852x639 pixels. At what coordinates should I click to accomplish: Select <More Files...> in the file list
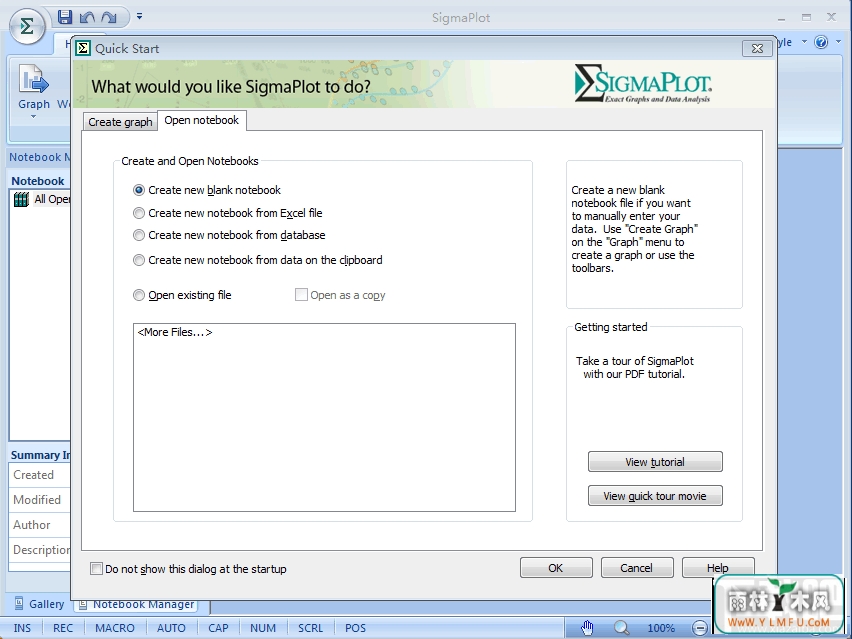(175, 332)
